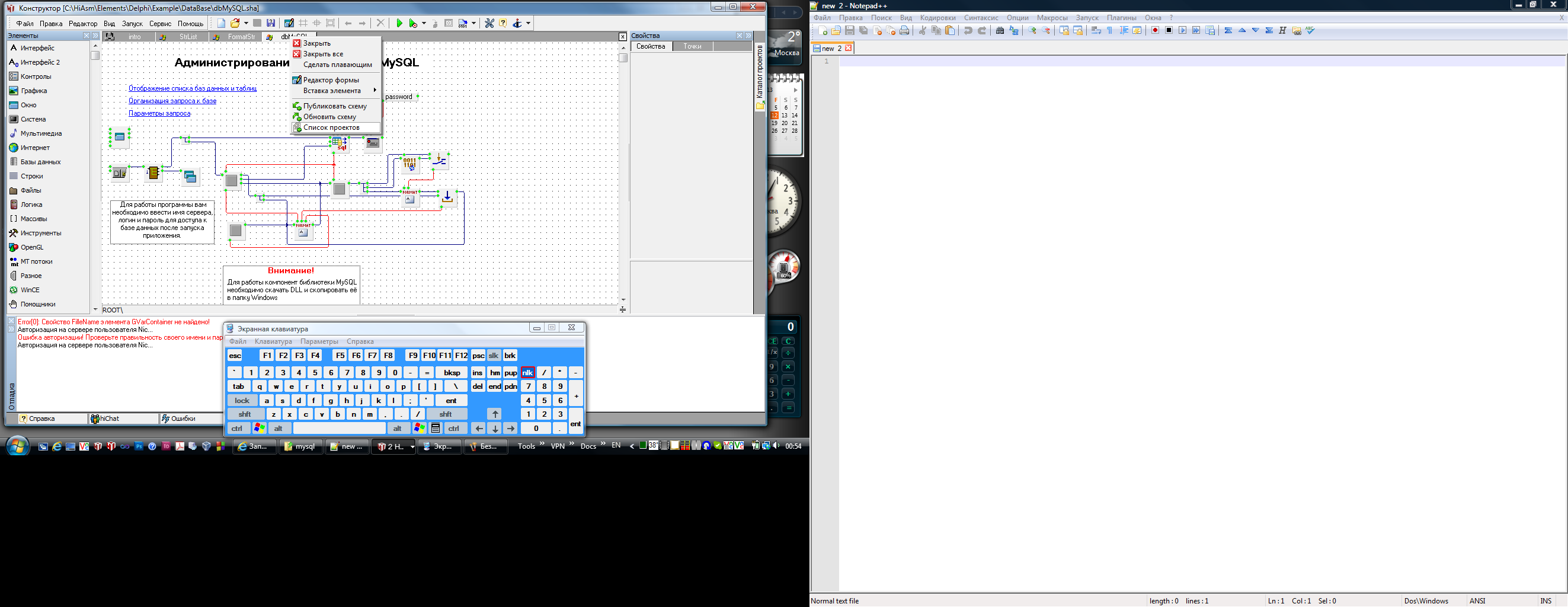Click the wrench settings icon in HiAsm toolbar
Image resolution: width=1568 pixels, height=607 pixels.
489,23
